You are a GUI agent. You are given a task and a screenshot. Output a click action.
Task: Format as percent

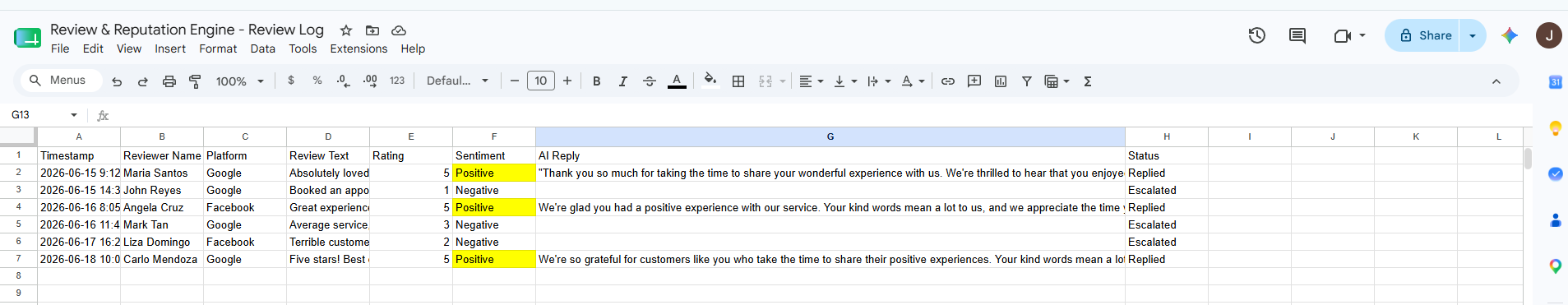tap(317, 81)
